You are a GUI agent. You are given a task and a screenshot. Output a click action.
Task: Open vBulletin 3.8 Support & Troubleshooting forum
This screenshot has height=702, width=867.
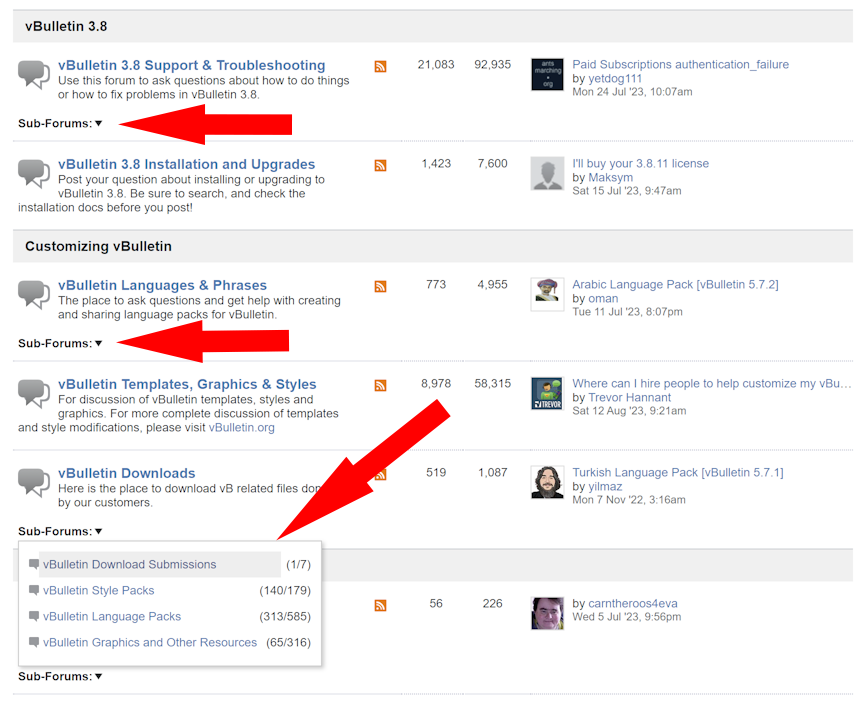191,65
